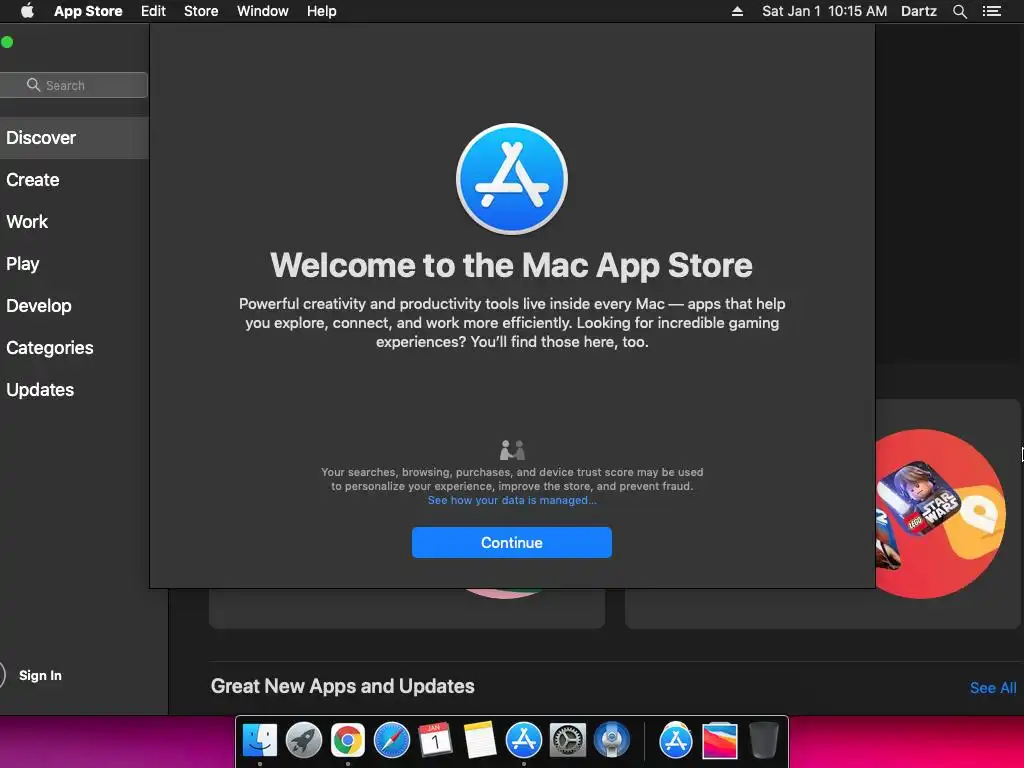The width and height of the screenshot is (1024, 768).
Task: Open the blue utility icon beside System Preferences
Action: [611, 741]
